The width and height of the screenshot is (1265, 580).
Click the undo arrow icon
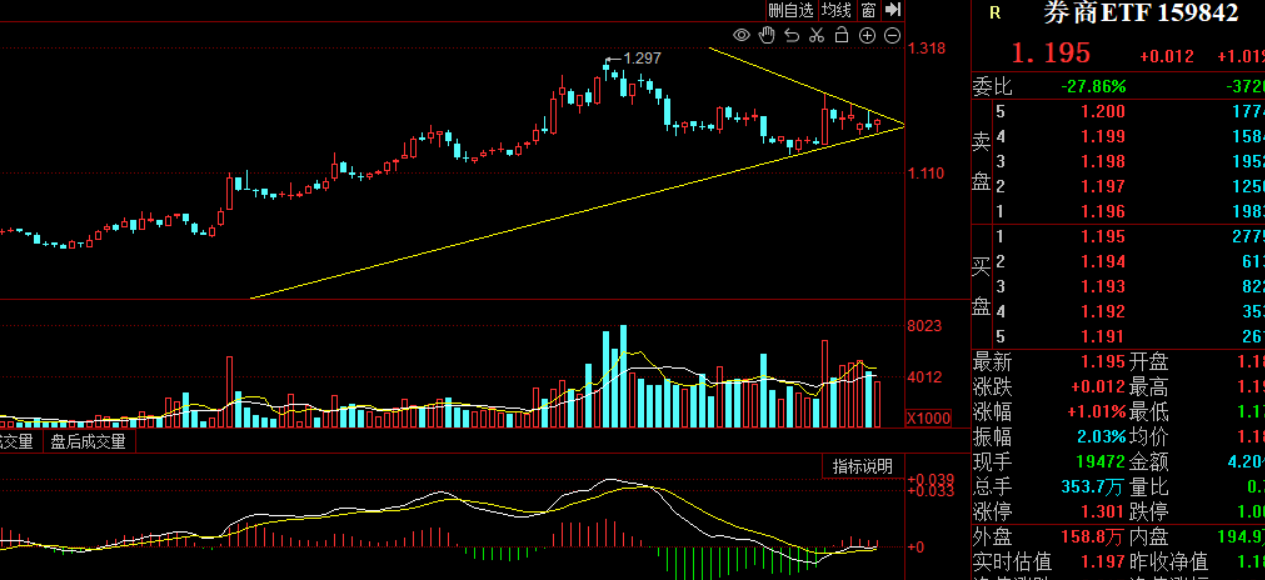(x=792, y=36)
